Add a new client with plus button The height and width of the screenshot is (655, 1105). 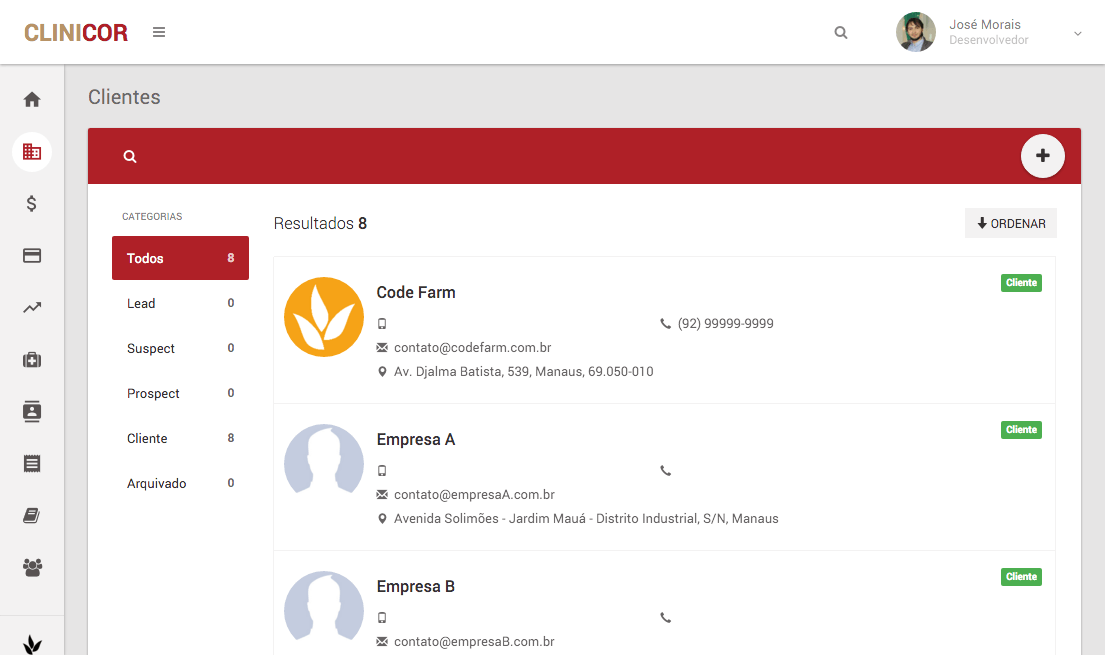point(1042,156)
